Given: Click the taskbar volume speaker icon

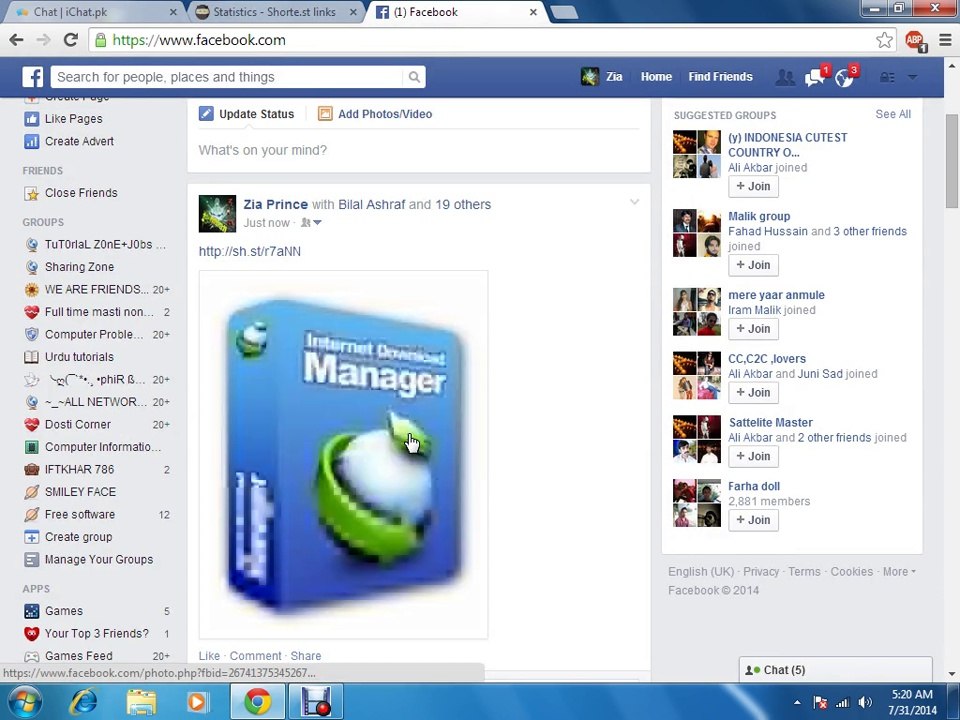Looking at the screenshot, I should (865, 702).
